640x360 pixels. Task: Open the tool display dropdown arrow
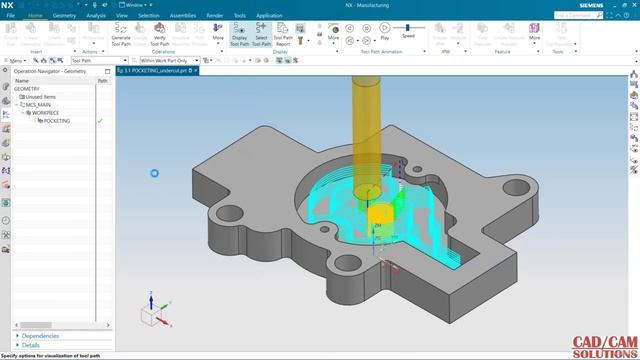tap(308, 40)
